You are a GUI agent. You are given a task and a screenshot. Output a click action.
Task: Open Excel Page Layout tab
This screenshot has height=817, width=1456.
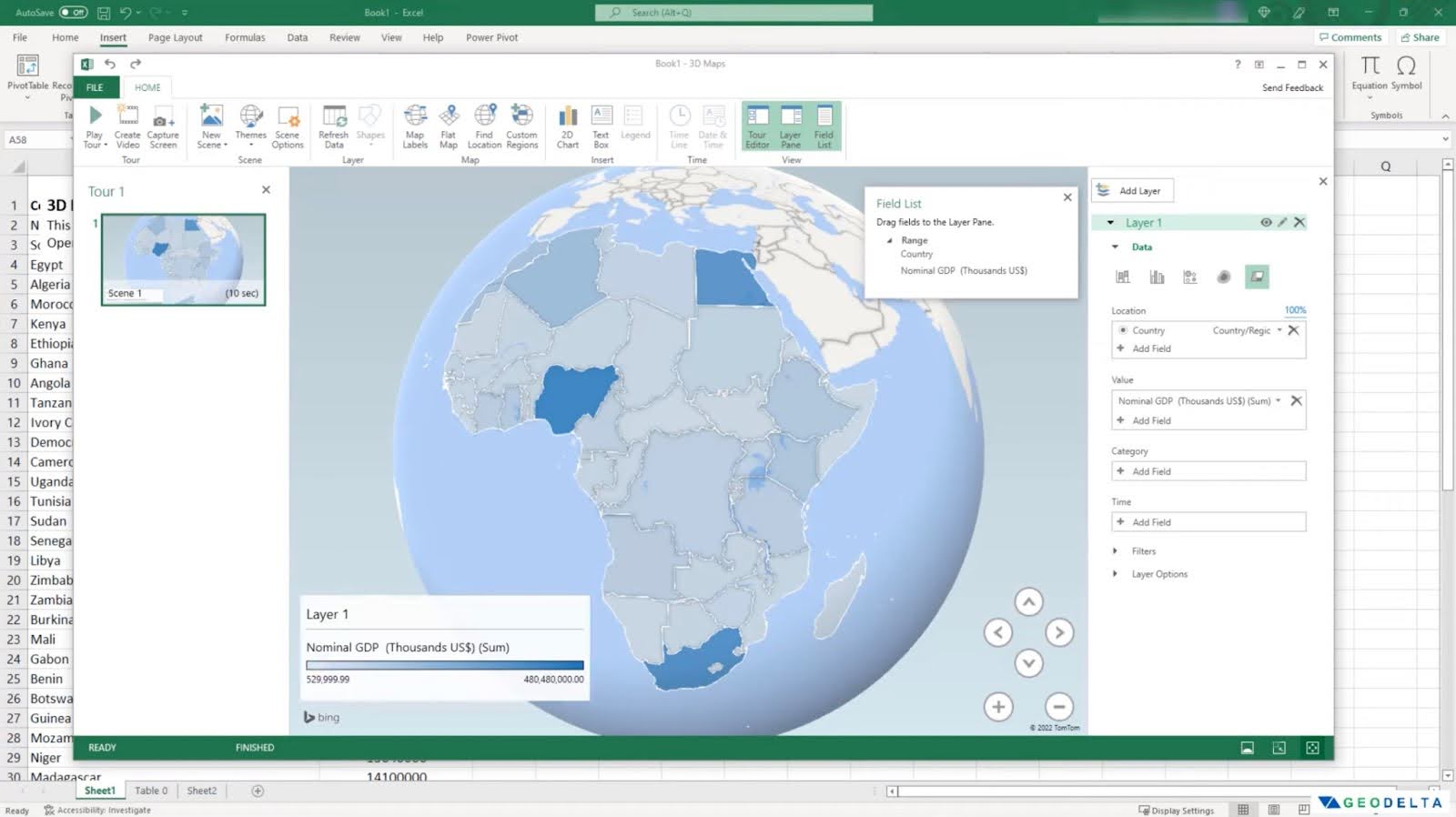point(175,37)
